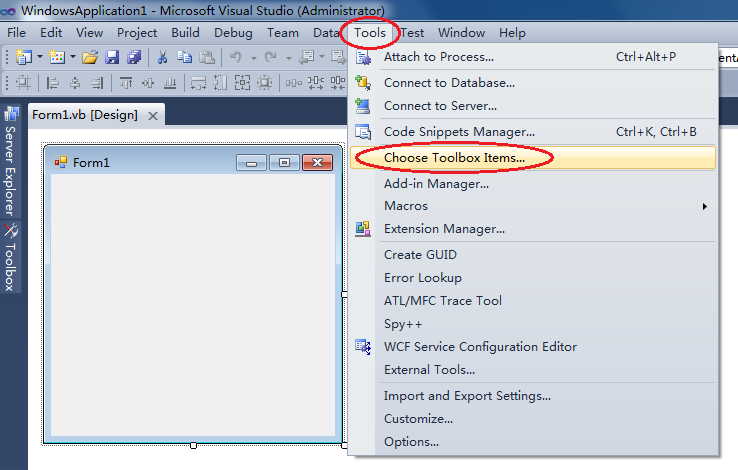The height and width of the screenshot is (470, 738).
Task: Click the Align to Grid layout icon
Action: 23,83
